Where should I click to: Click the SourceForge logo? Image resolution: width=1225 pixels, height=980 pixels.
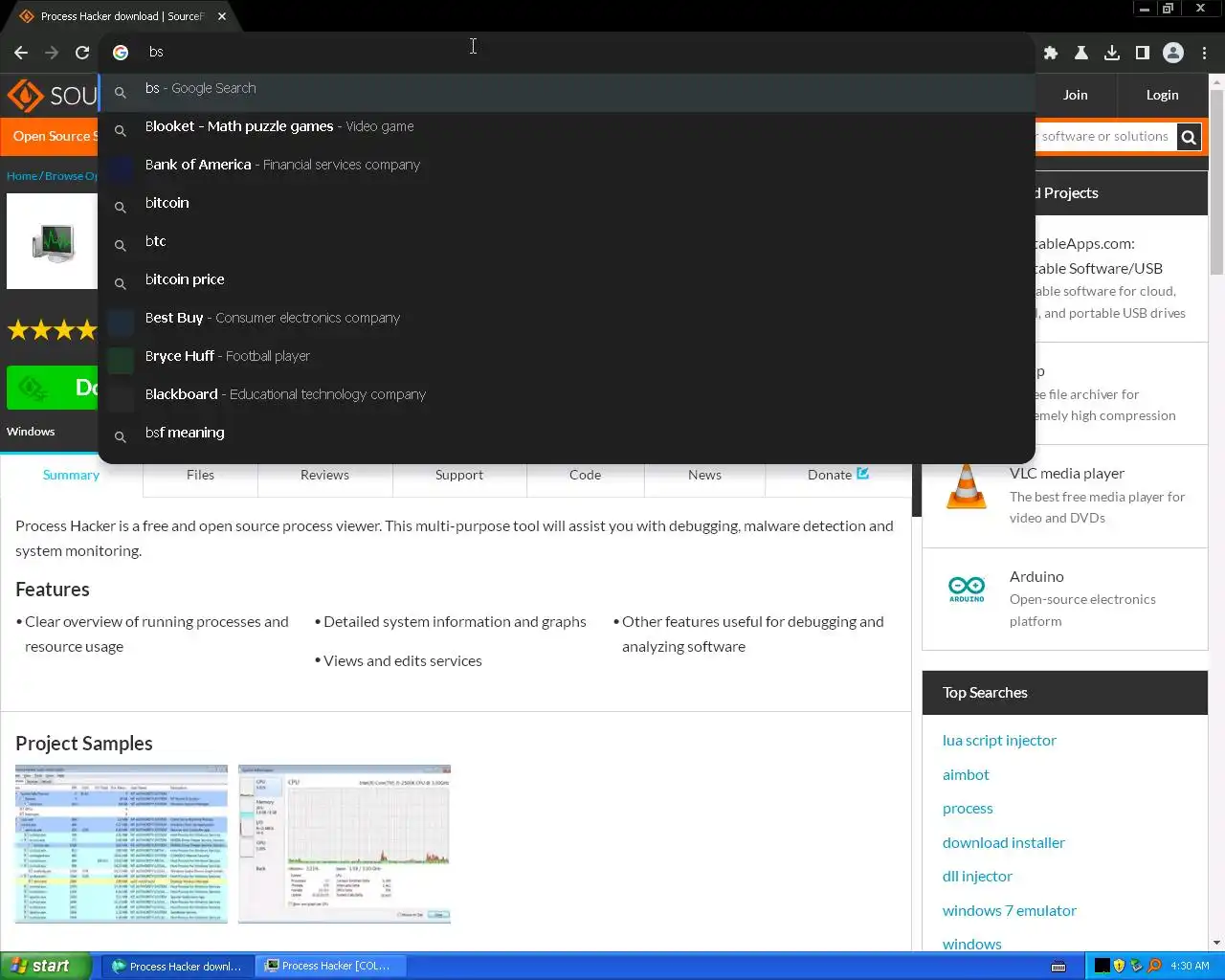[52, 96]
